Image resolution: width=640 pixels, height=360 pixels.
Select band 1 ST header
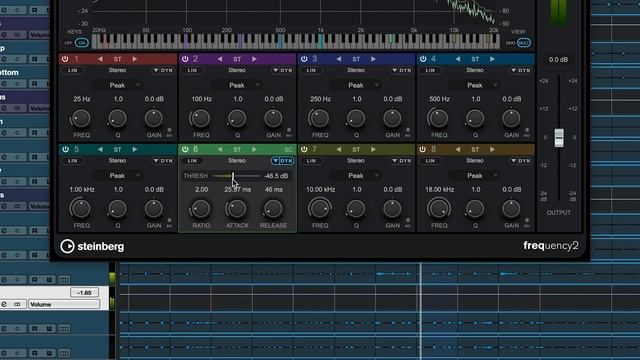[118, 59]
